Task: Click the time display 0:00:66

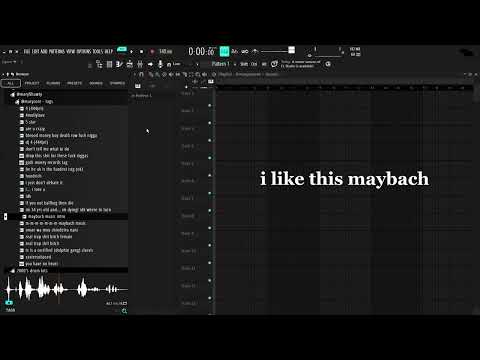Action: (202, 51)
